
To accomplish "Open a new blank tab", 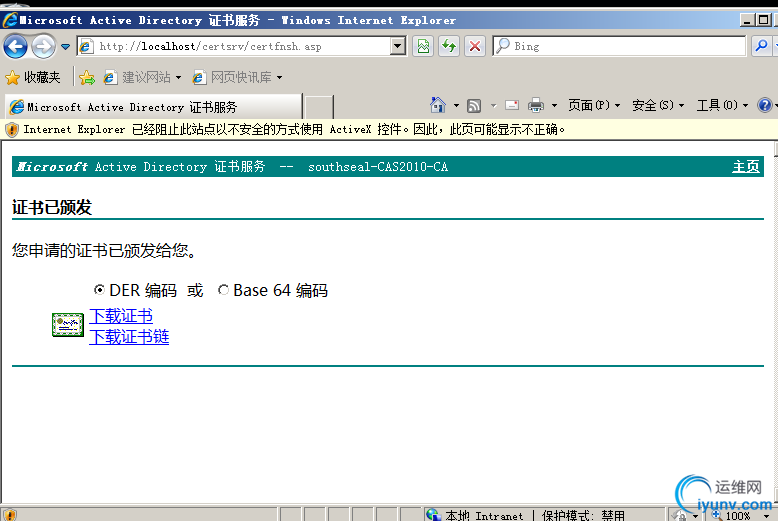I will click(x=319, y=107).
